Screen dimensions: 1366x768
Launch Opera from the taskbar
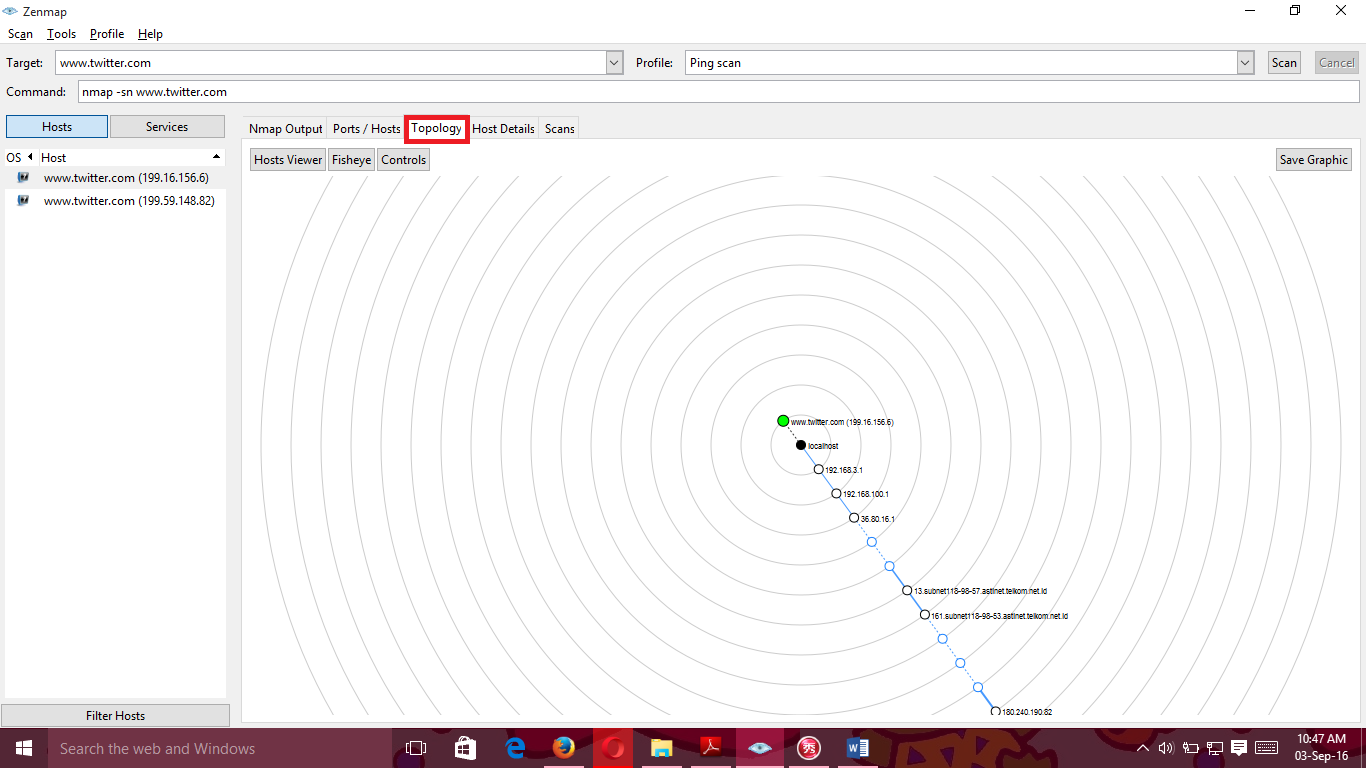tap(613, 747)
